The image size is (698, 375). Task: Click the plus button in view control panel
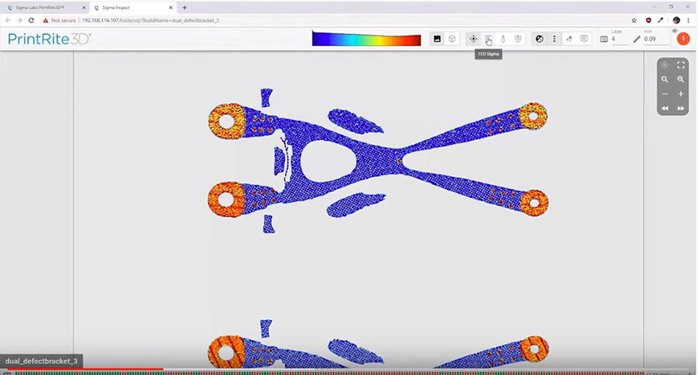(681, 94)
